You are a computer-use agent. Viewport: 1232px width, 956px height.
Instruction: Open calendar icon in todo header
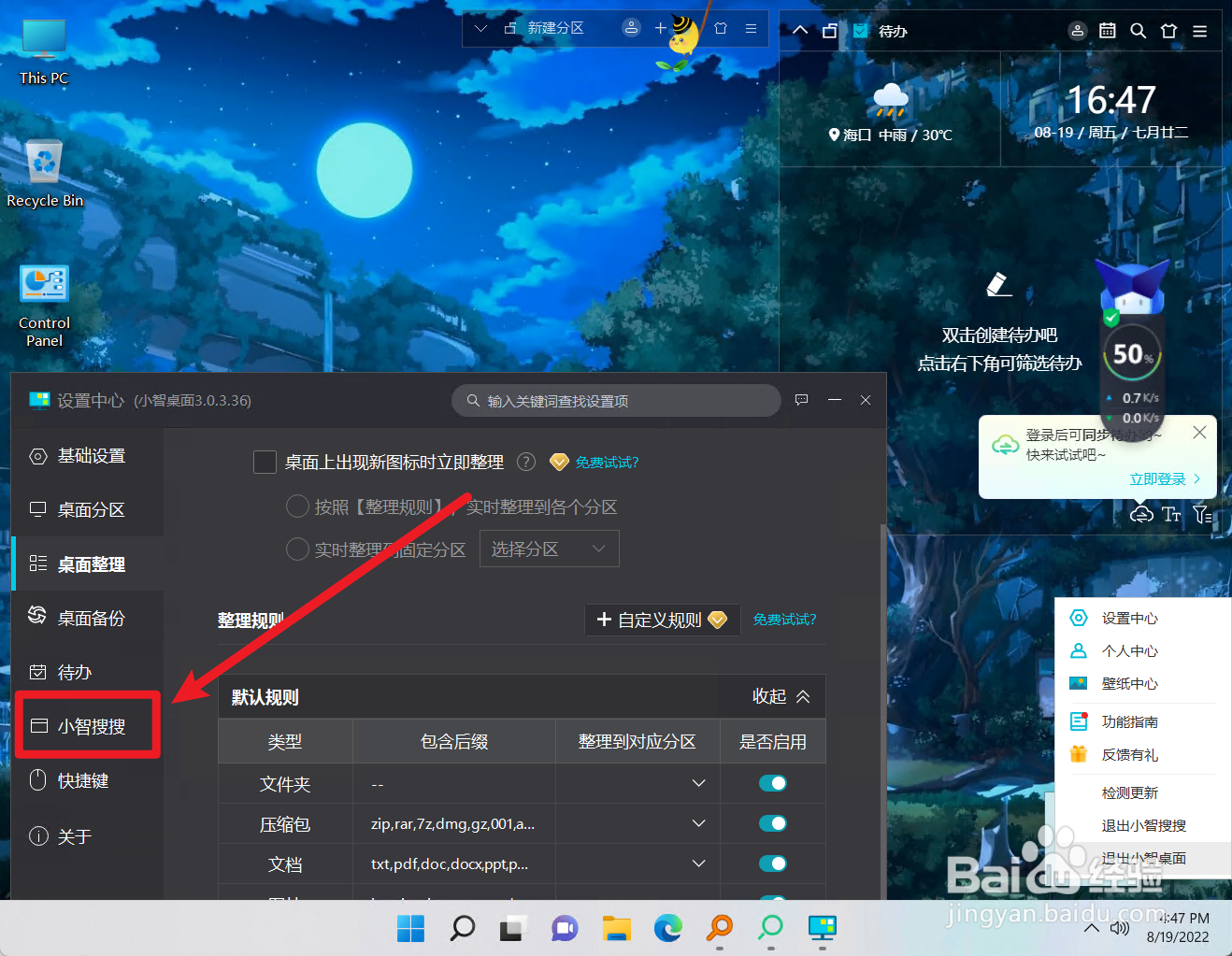point(1108,31)
